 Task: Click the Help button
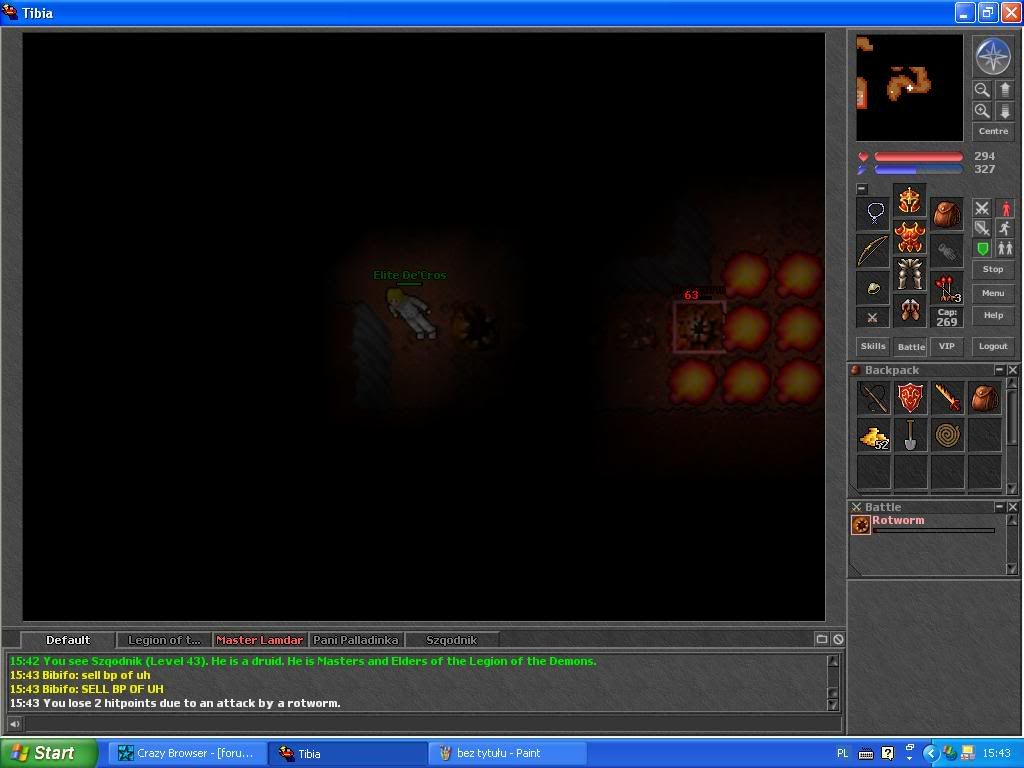click(x=993, y=315)
